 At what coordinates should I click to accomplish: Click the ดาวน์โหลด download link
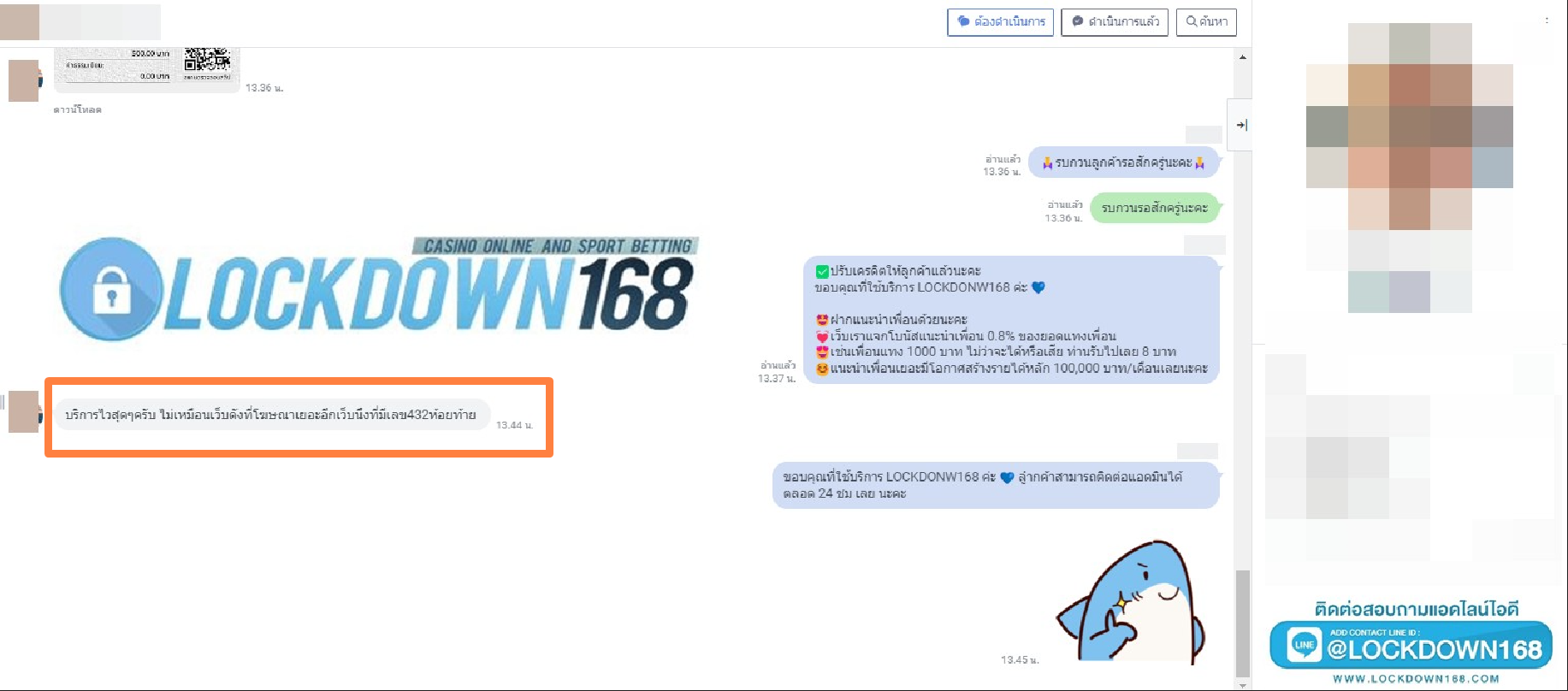(77, 109)
